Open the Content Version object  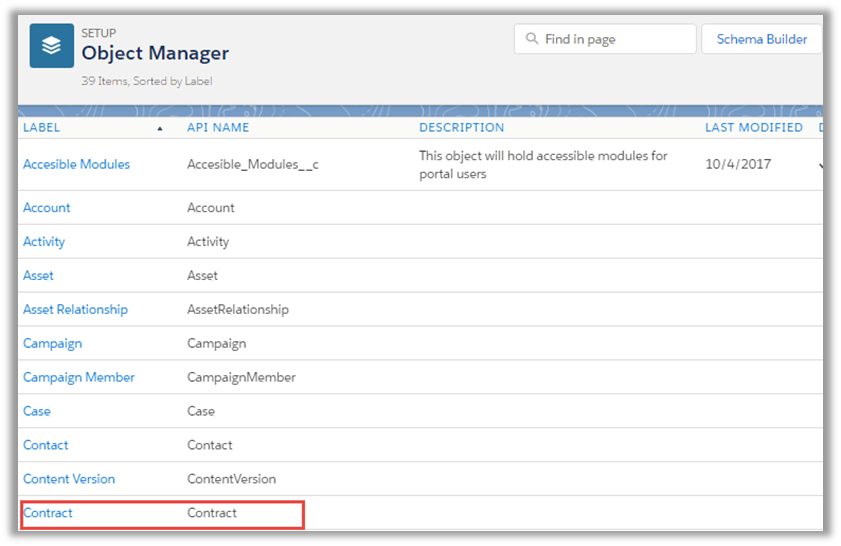(x=69, y=479)
